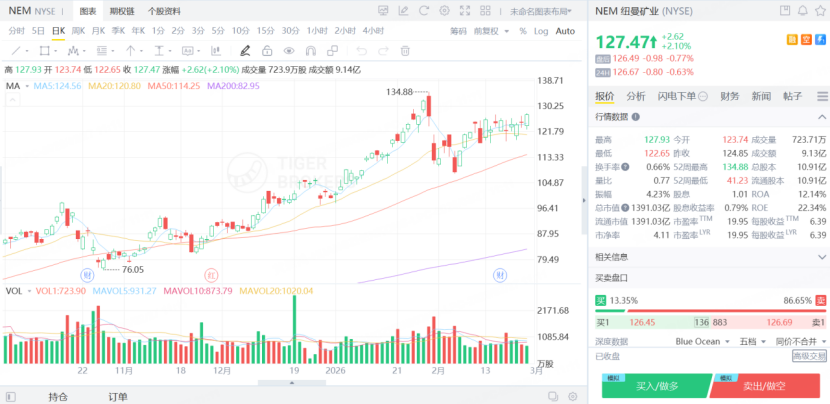Select 周K timeframe

(78, 31)
